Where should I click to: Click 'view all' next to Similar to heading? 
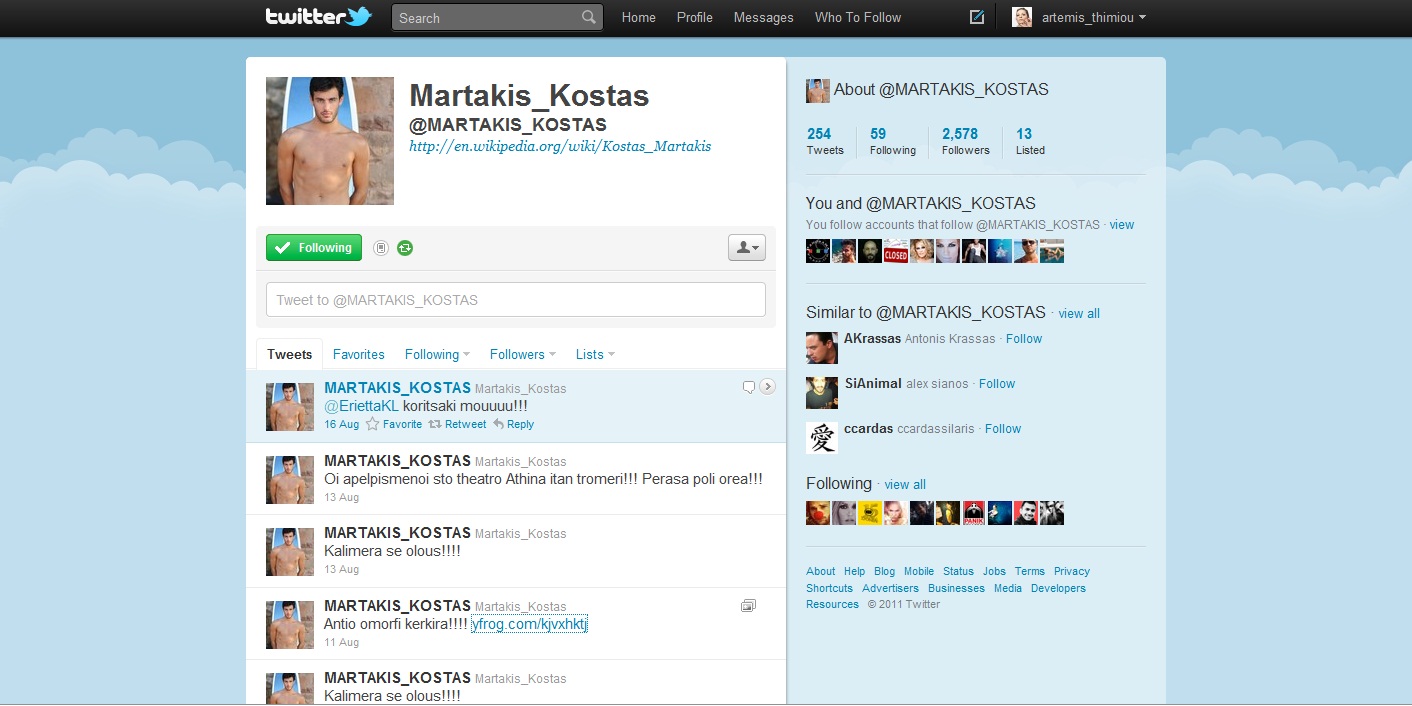click(1079, 314)
